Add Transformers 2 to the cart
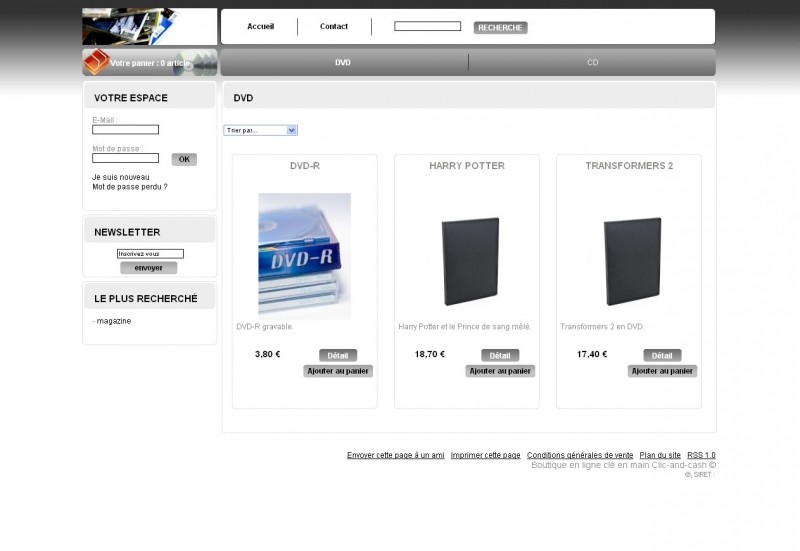This screenshot has width=800, height=551. tap(662, 371)
